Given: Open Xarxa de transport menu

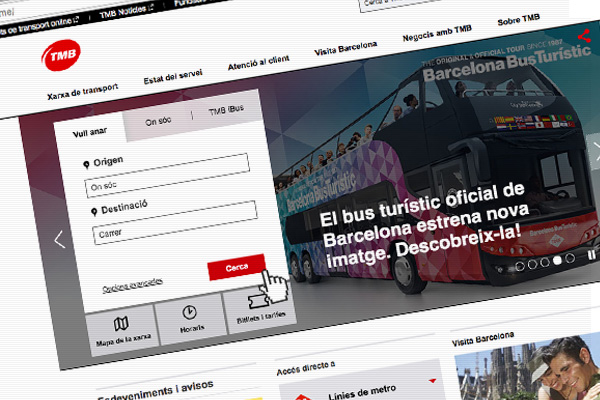Looking at the screenshot, I should point(84,98).
